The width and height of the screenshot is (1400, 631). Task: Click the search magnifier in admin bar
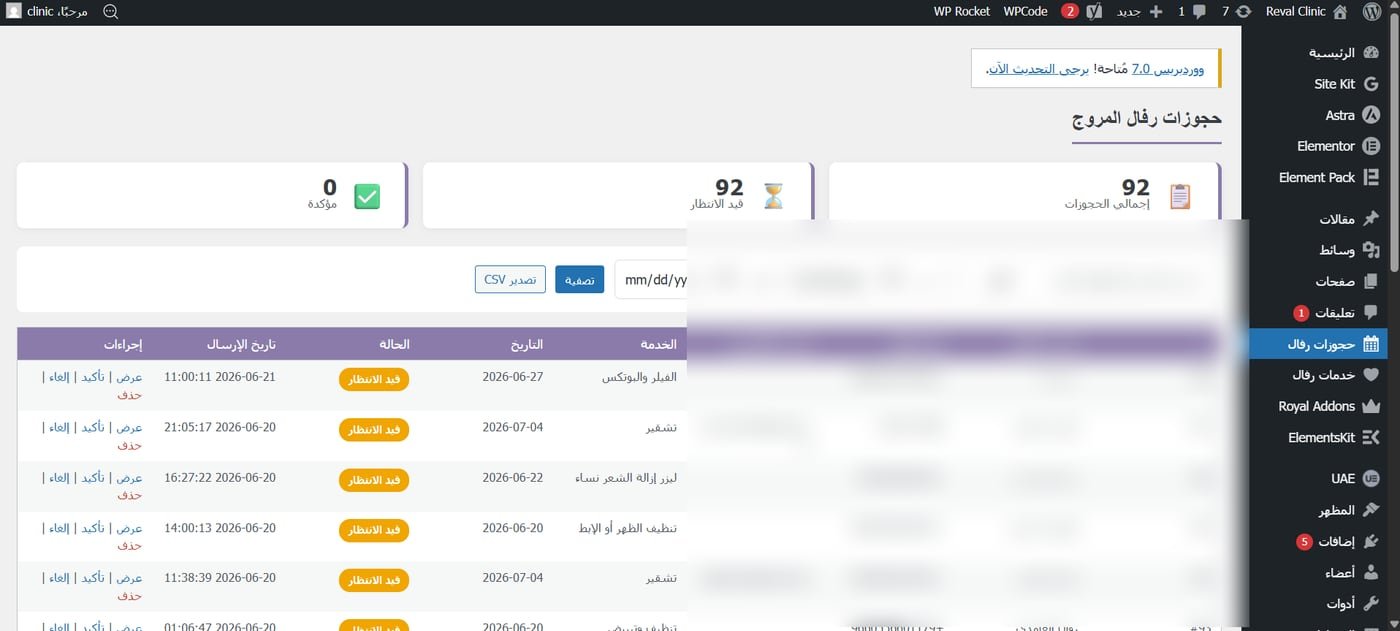[x=110, y=12]
